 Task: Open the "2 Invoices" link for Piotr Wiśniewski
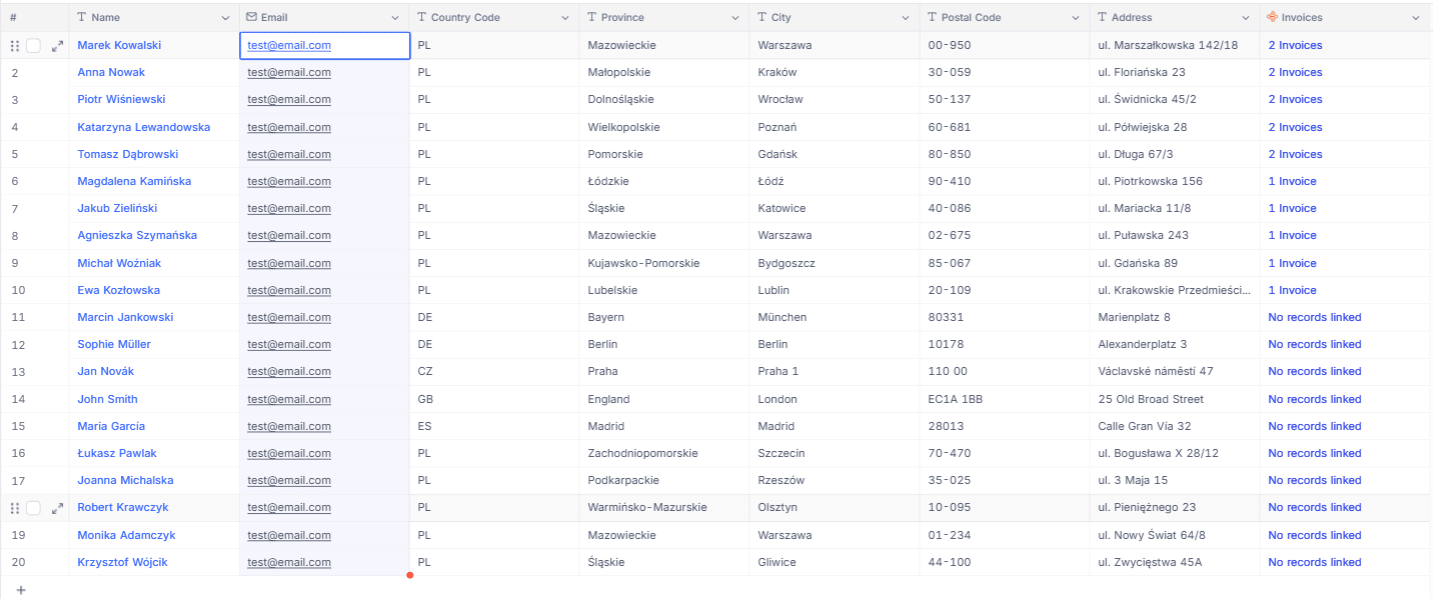pyautogui.click(x=1295, y=99)
